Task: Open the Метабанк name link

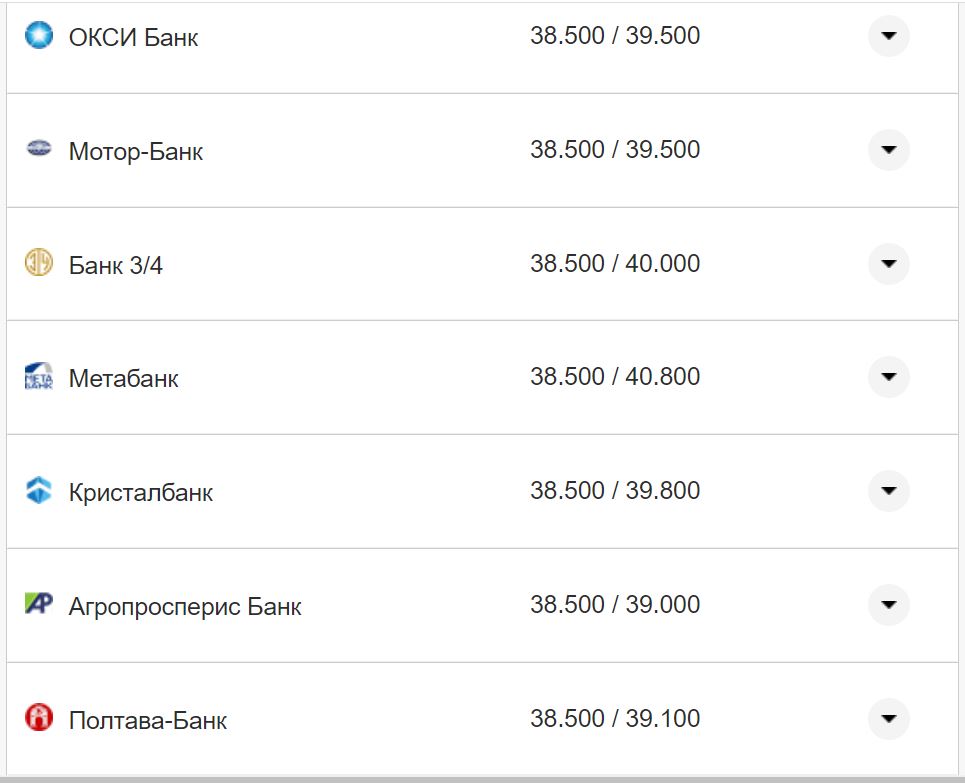Action: pyautogui.click(x=123, y=379)
